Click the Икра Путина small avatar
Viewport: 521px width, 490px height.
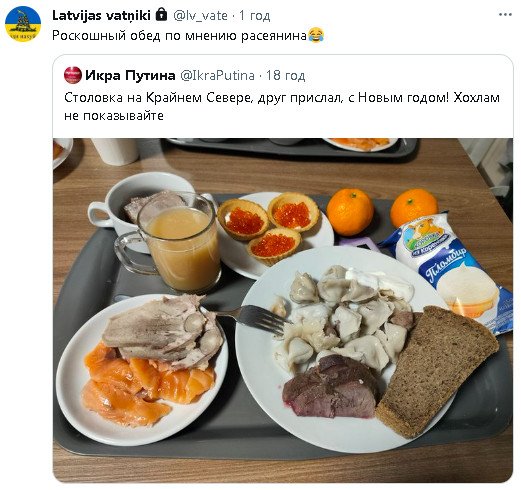point(73,75)
